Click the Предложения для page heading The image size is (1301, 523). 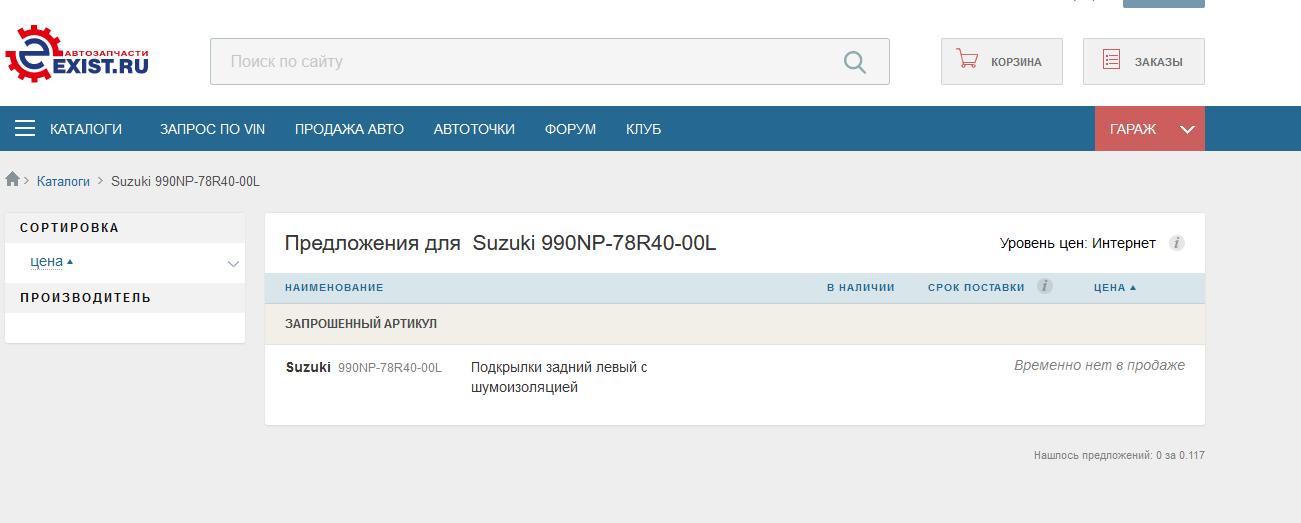[x=501, y=243]
